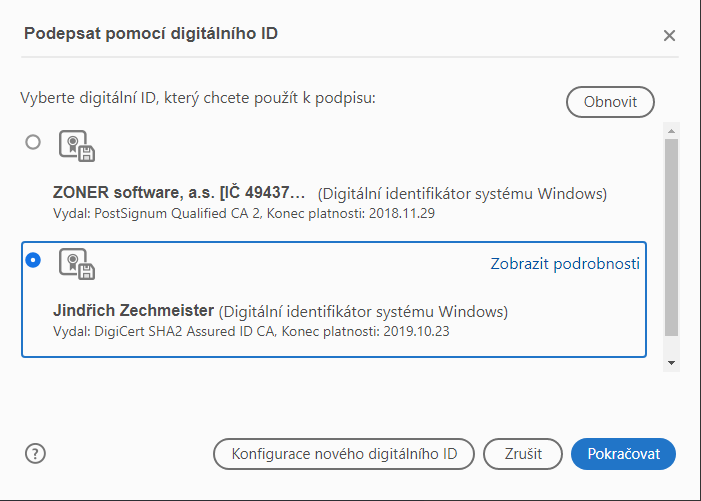Click the Podepsat pomocí digitálního ID title

point(150,34)
